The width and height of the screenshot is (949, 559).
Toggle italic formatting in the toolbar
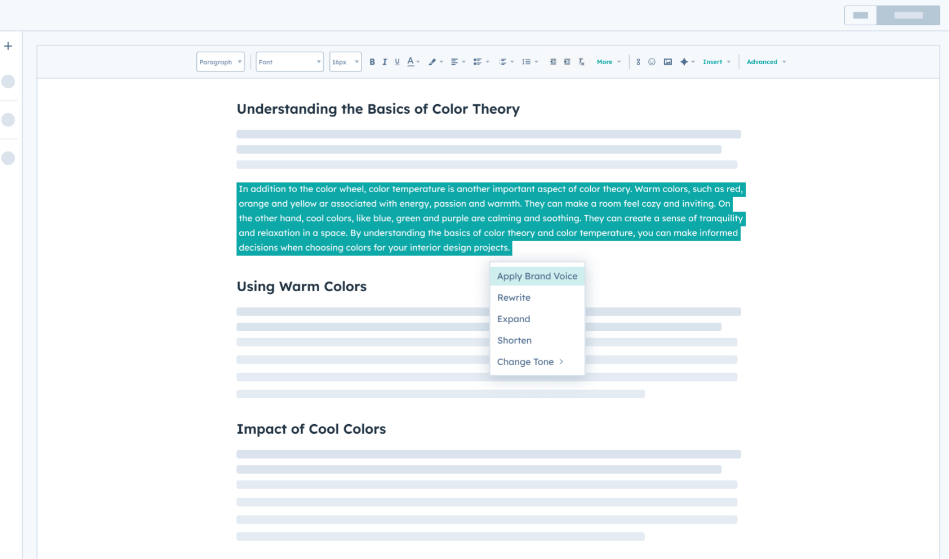384,62
